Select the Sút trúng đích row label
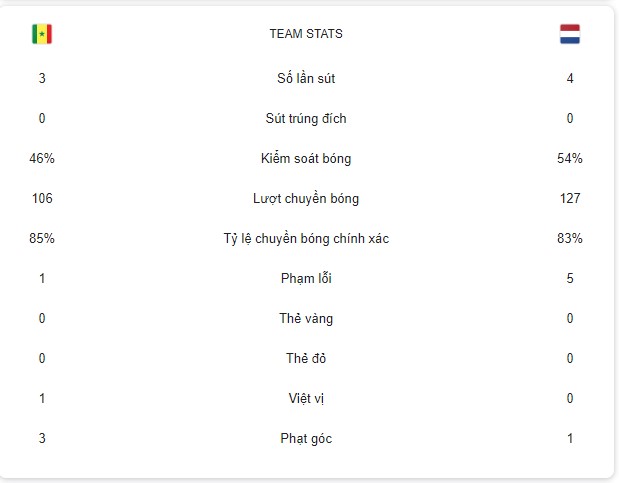This screenshot has height=483, width=619. click(306, 118)
